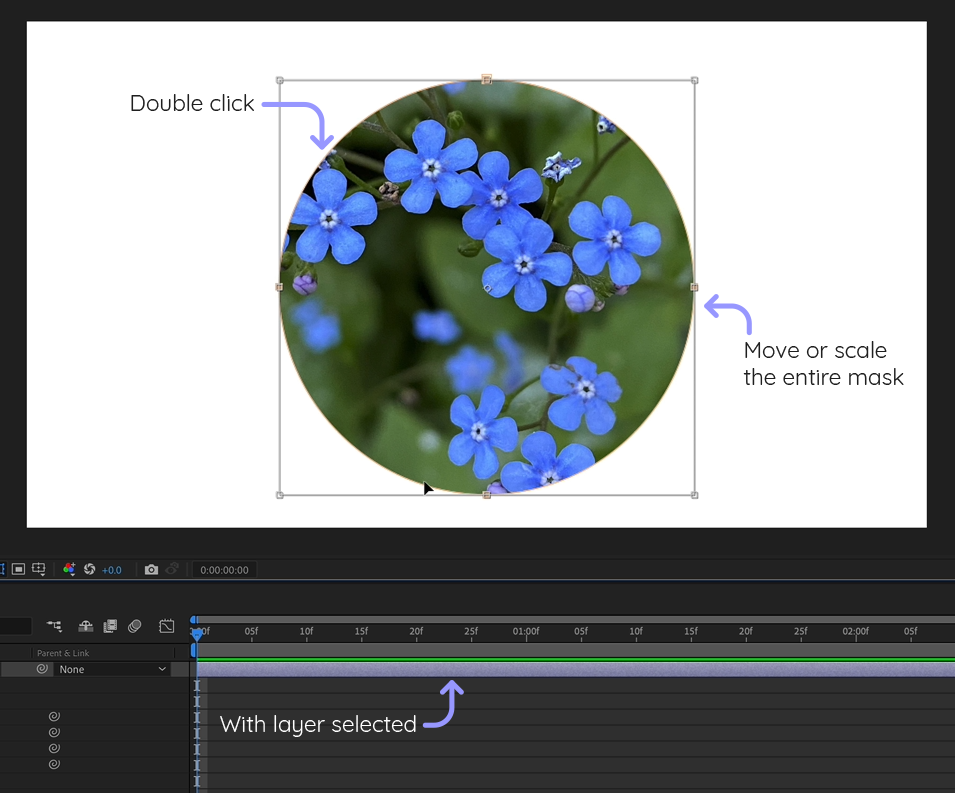Open the Show Channel RGB color icon
This screenshot has height=793, width=955.
69,569
